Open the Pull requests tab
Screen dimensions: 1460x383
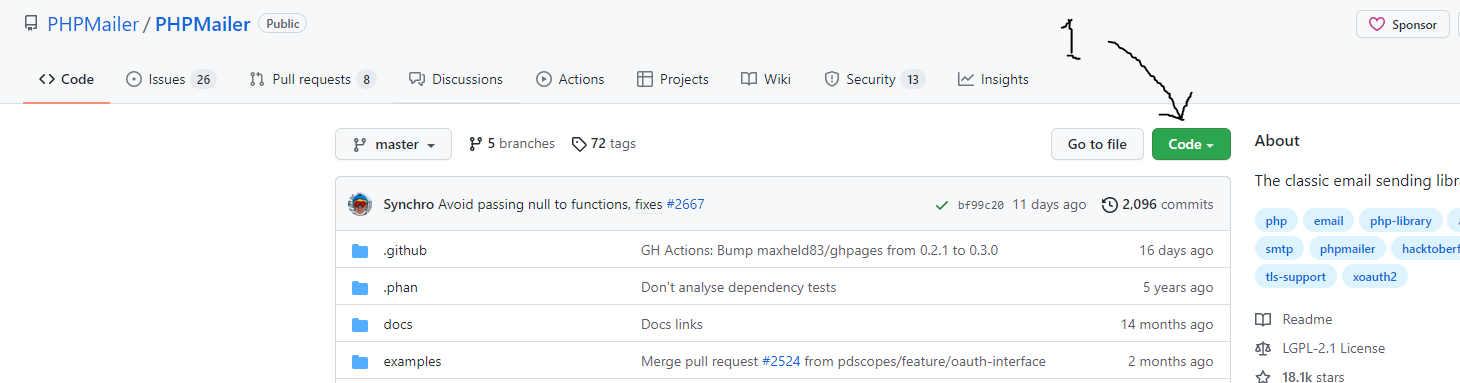[313, 79]
